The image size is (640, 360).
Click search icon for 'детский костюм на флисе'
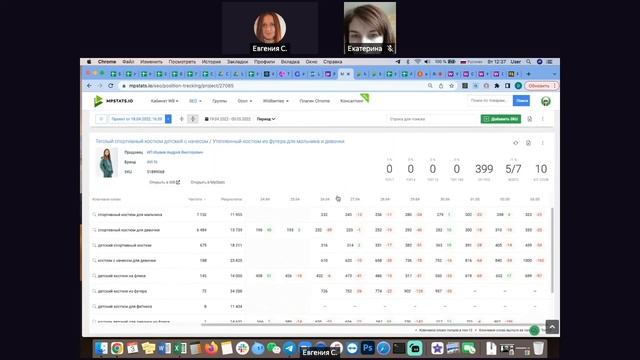pos(94,276)
